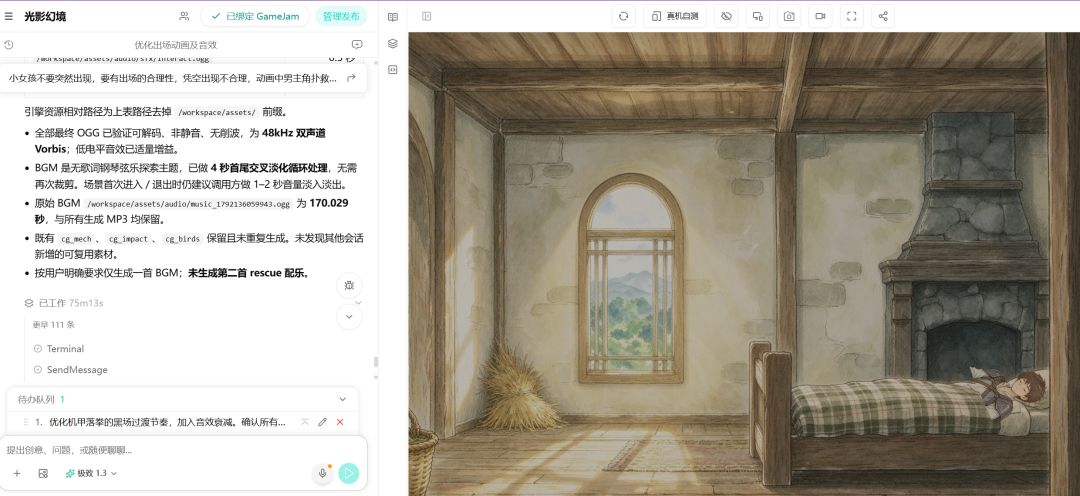Open the hamburger menu beside 光影幻境
This screenshot has width=1080, height=496.
coord(9,17)
